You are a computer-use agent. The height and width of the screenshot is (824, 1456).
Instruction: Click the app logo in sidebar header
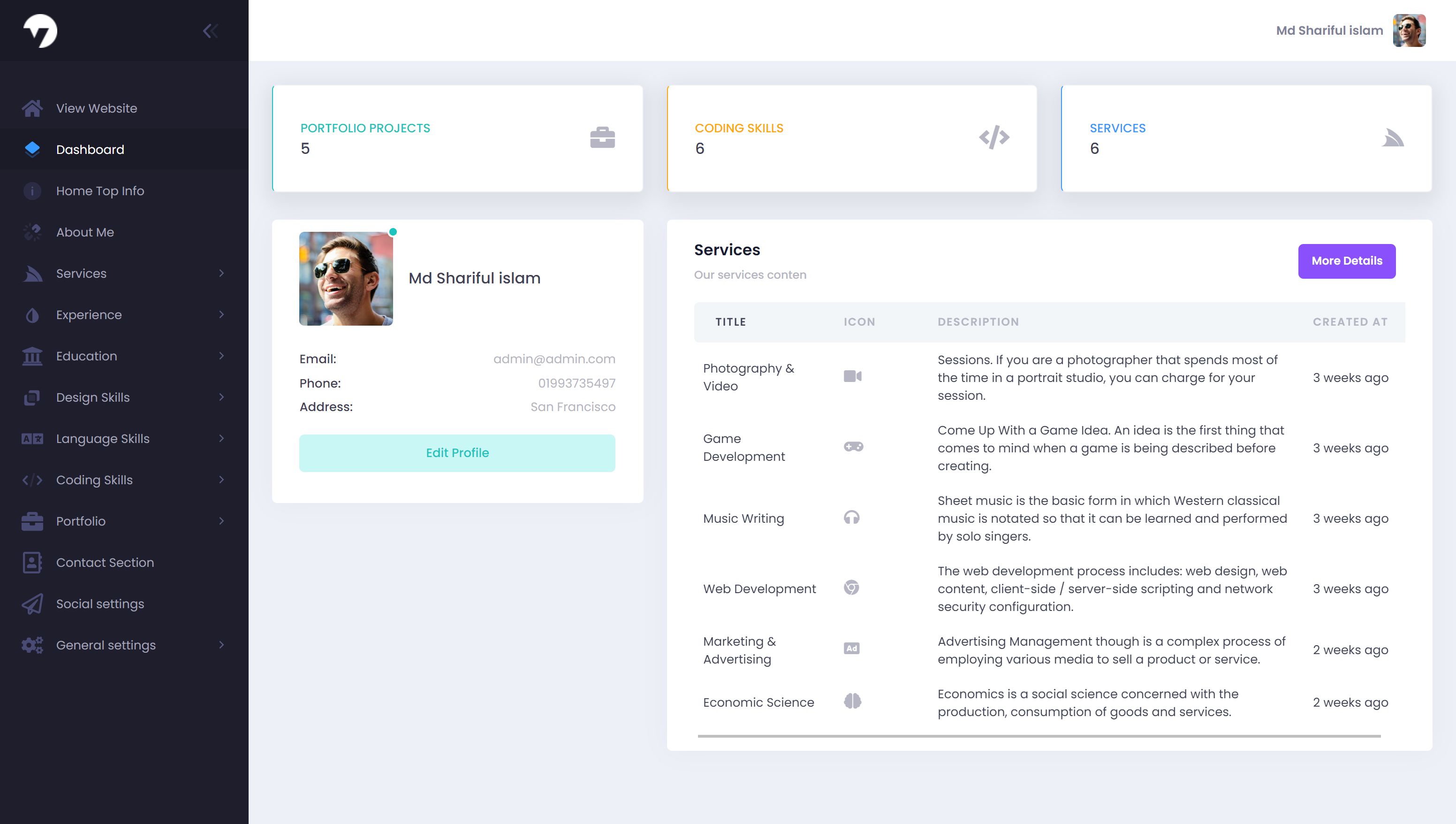(x=40, y=31)
